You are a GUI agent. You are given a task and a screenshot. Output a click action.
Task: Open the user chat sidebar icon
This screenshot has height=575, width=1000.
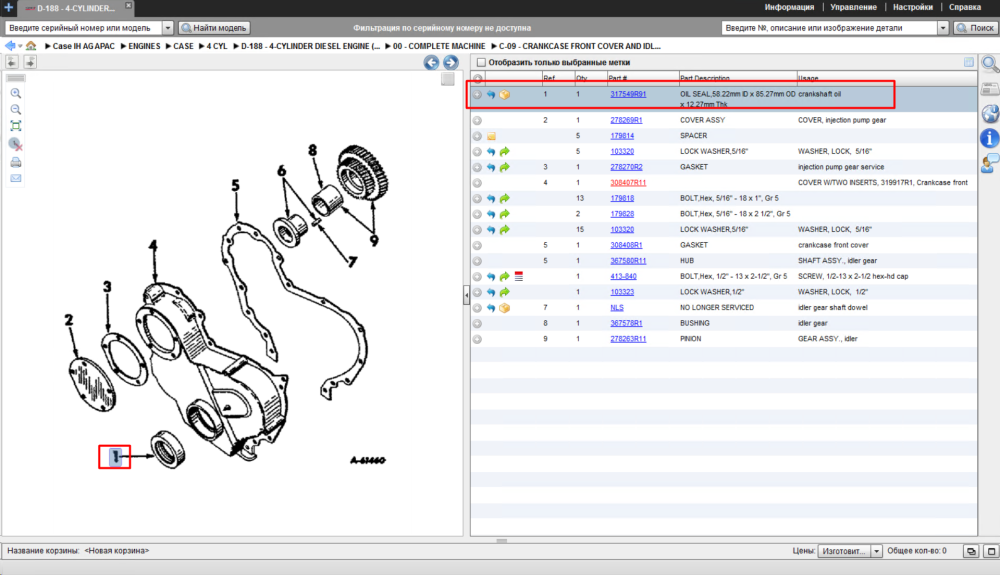coord(990,163)
